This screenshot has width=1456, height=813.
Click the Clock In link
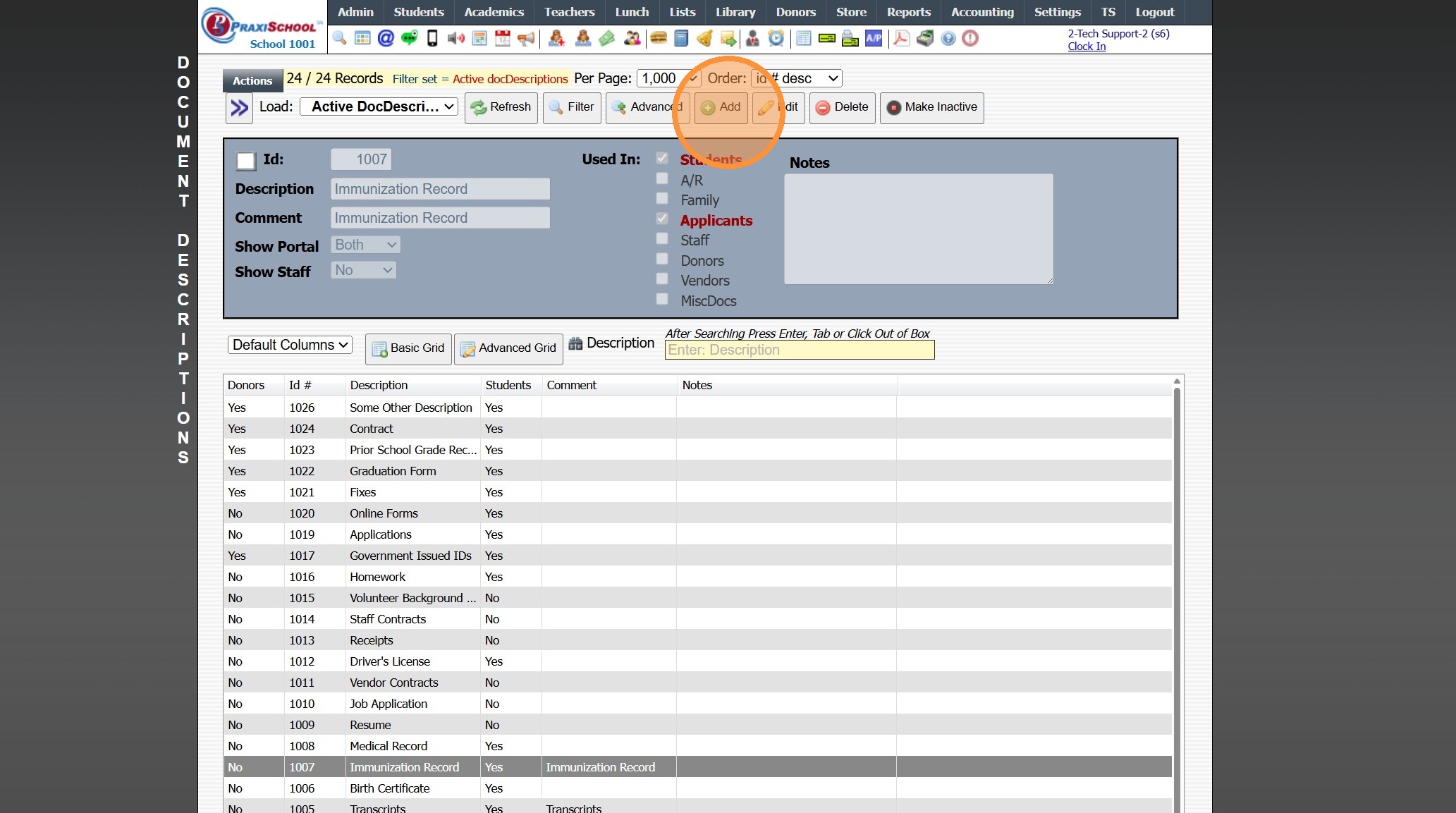[1086, 47]
